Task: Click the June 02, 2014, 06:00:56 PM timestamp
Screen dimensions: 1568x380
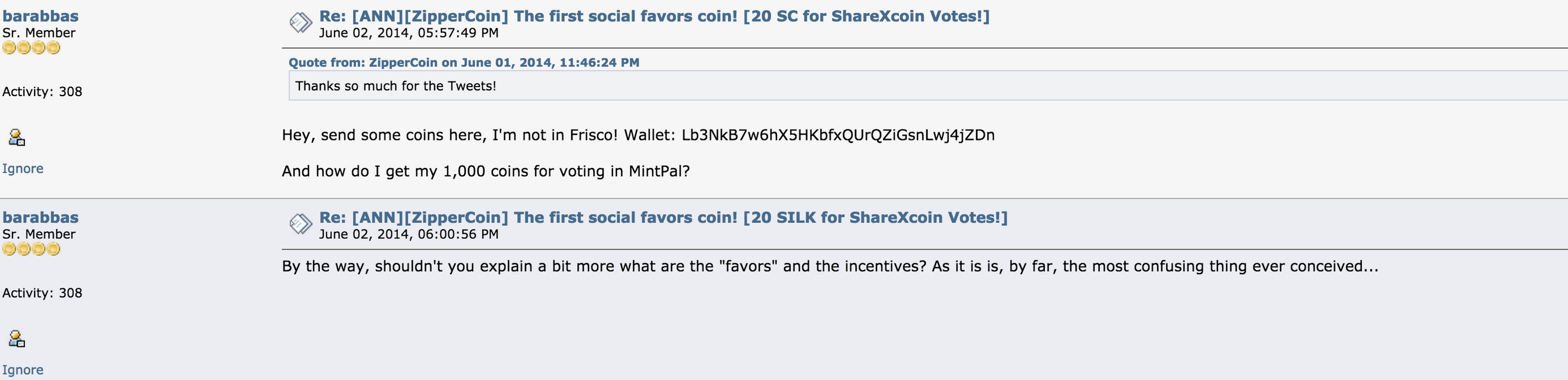Action: coord(408,234)
